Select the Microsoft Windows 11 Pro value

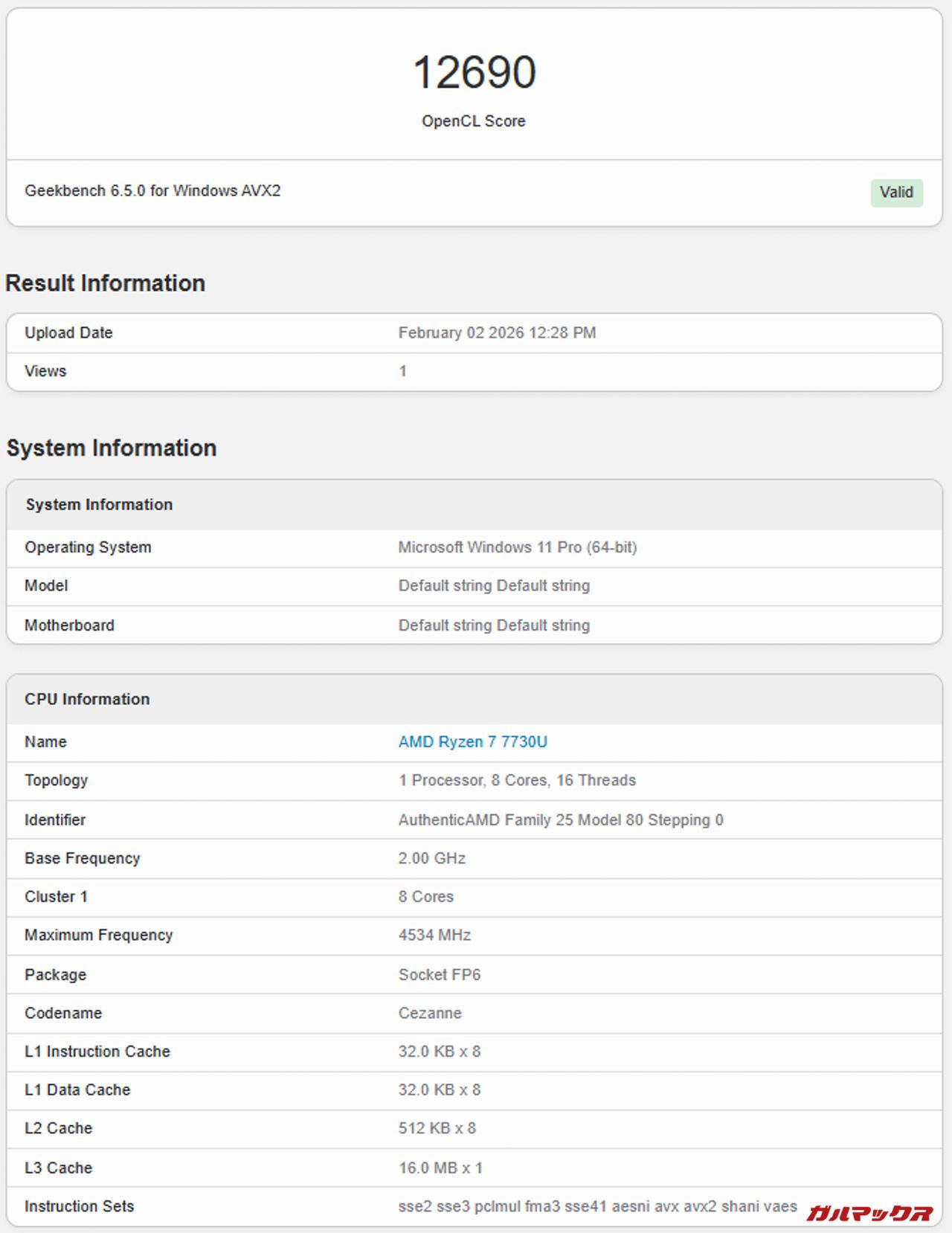[x=517, y=547]
